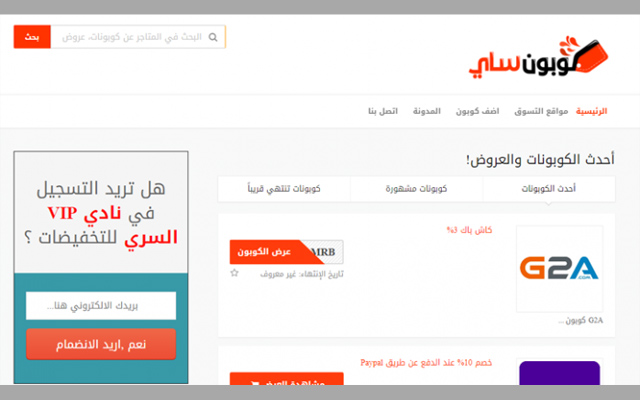The image size is (640, 400).
Task: Click the magnifier icon in search box
Action: pyautogui.click(x=214, y=37)
